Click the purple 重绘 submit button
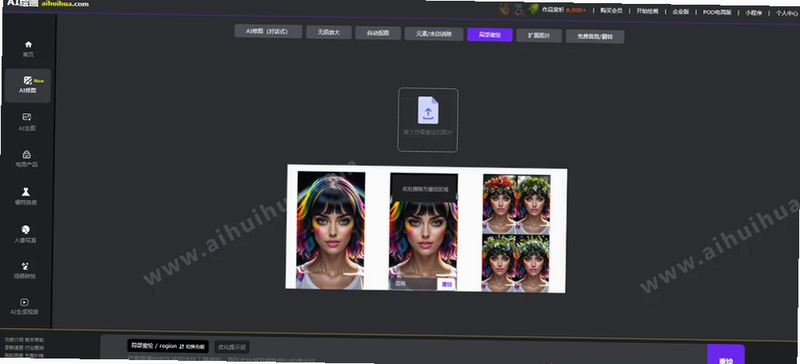Image resolution: width=800 pixels, height=364 pixels. pyautogui.click(x=726, y=355)
